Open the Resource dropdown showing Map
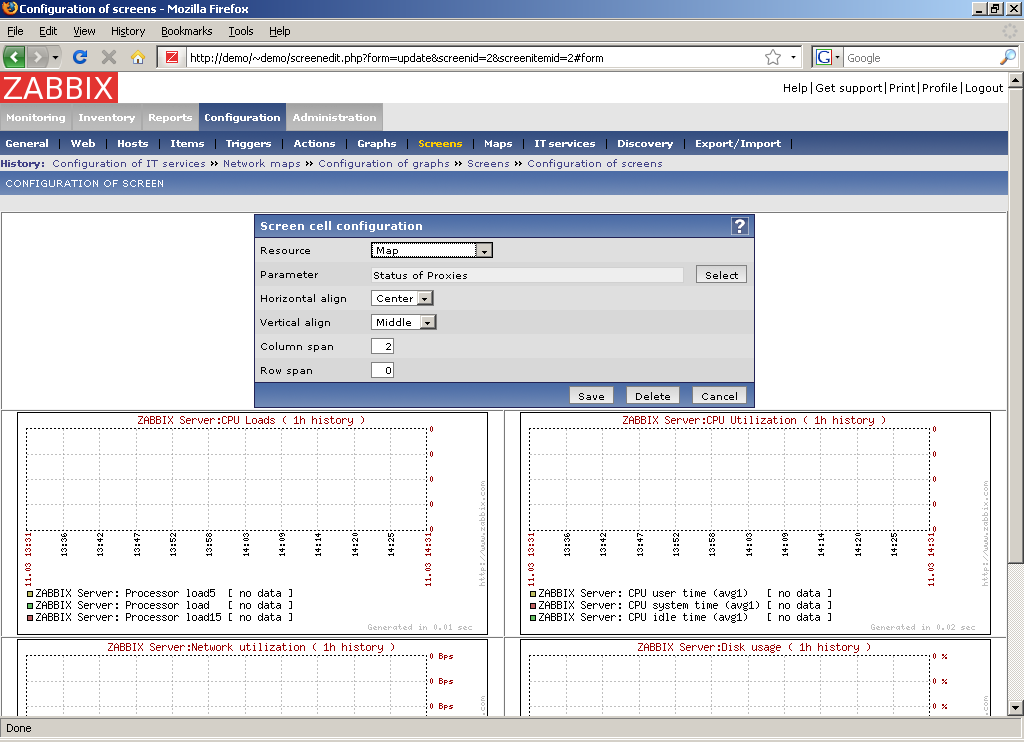This screenshot has height=742, width=1024. pos(432,251)
